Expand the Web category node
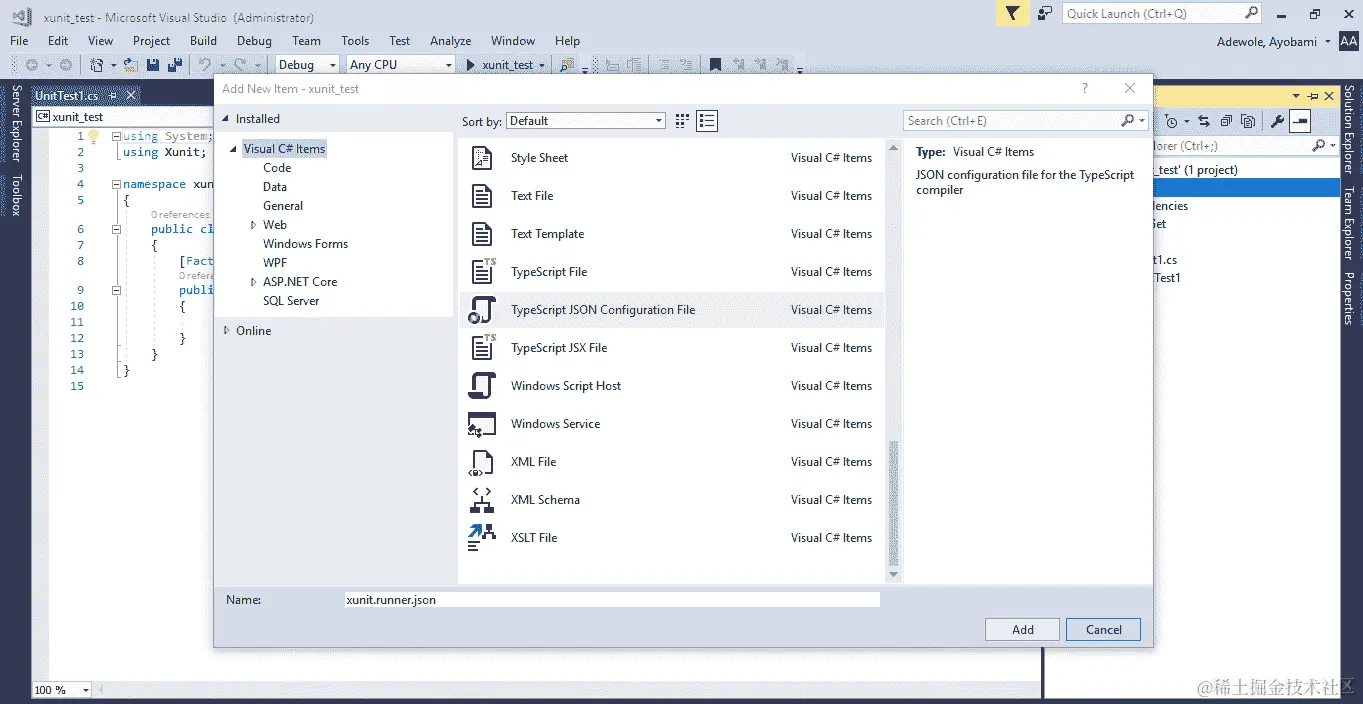The width and height of the screenshot is (1363, 704). pyautogui.click(x=253, y=225)
